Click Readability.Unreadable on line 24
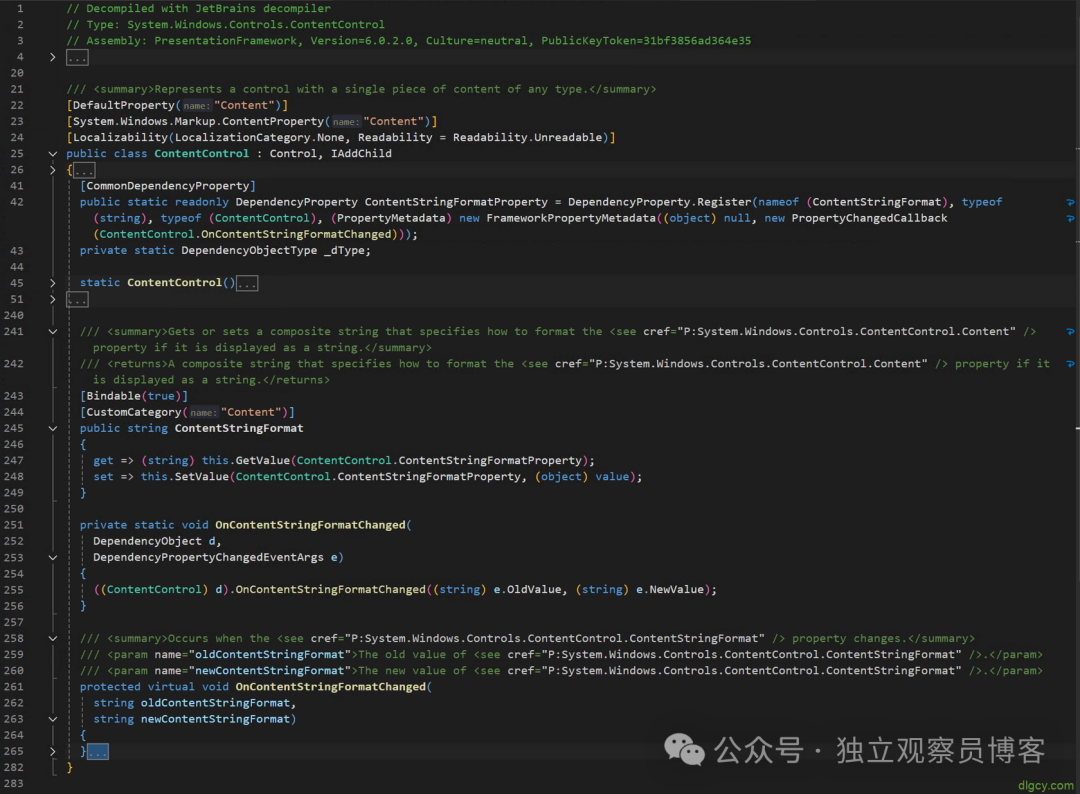Image resolution: width=1080 pixels, height=794 pixels. (528, 138)
